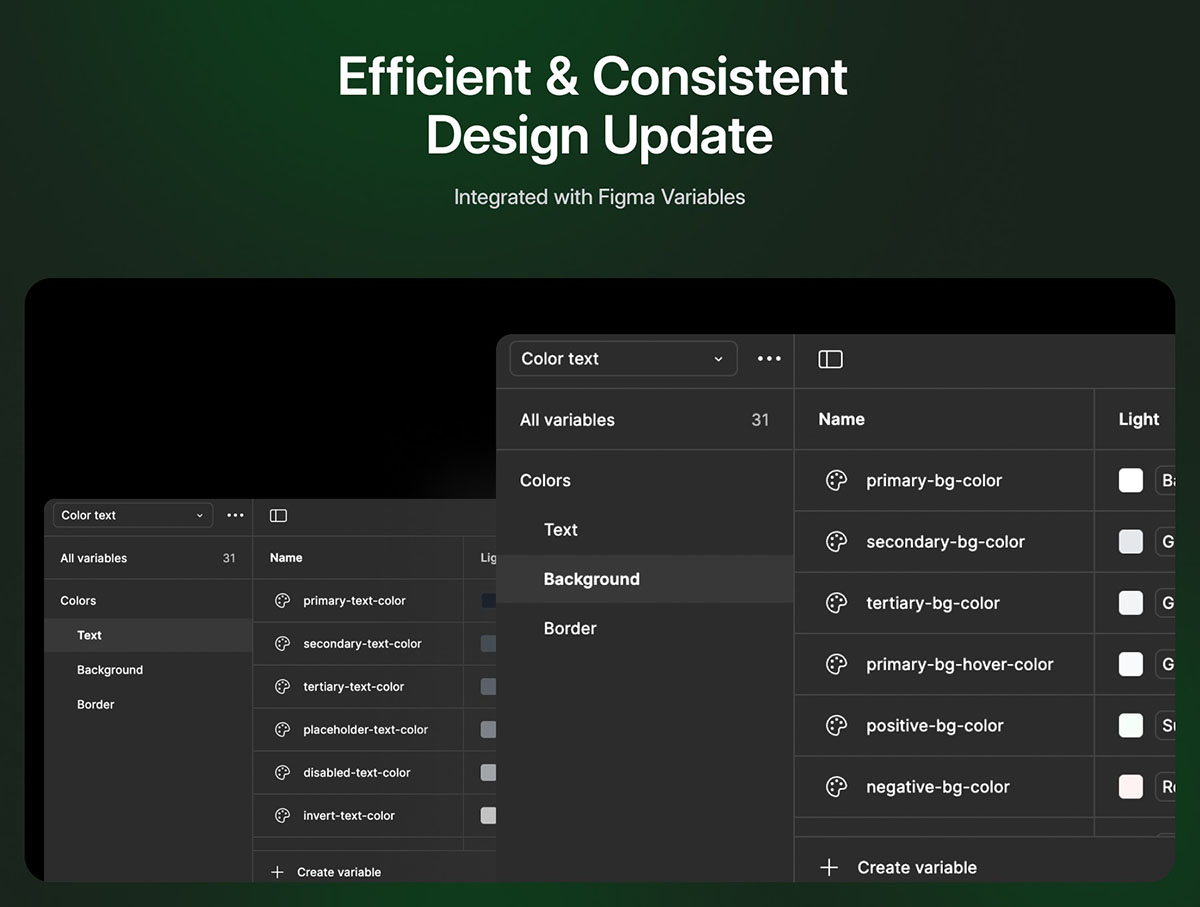1200x907 pixels.
Task: Select Background group in large panel
Action: click(x=645, y=579)
